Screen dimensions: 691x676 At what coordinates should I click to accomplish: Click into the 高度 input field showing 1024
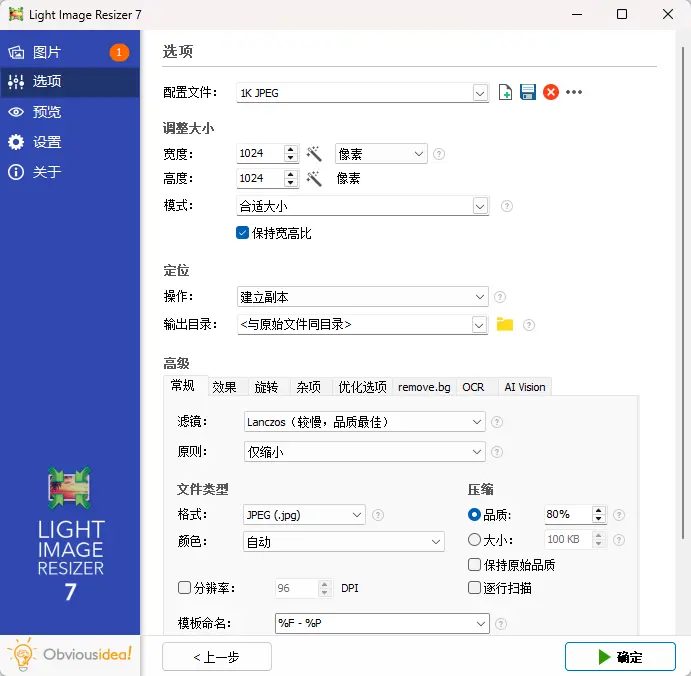coord(260,178)
